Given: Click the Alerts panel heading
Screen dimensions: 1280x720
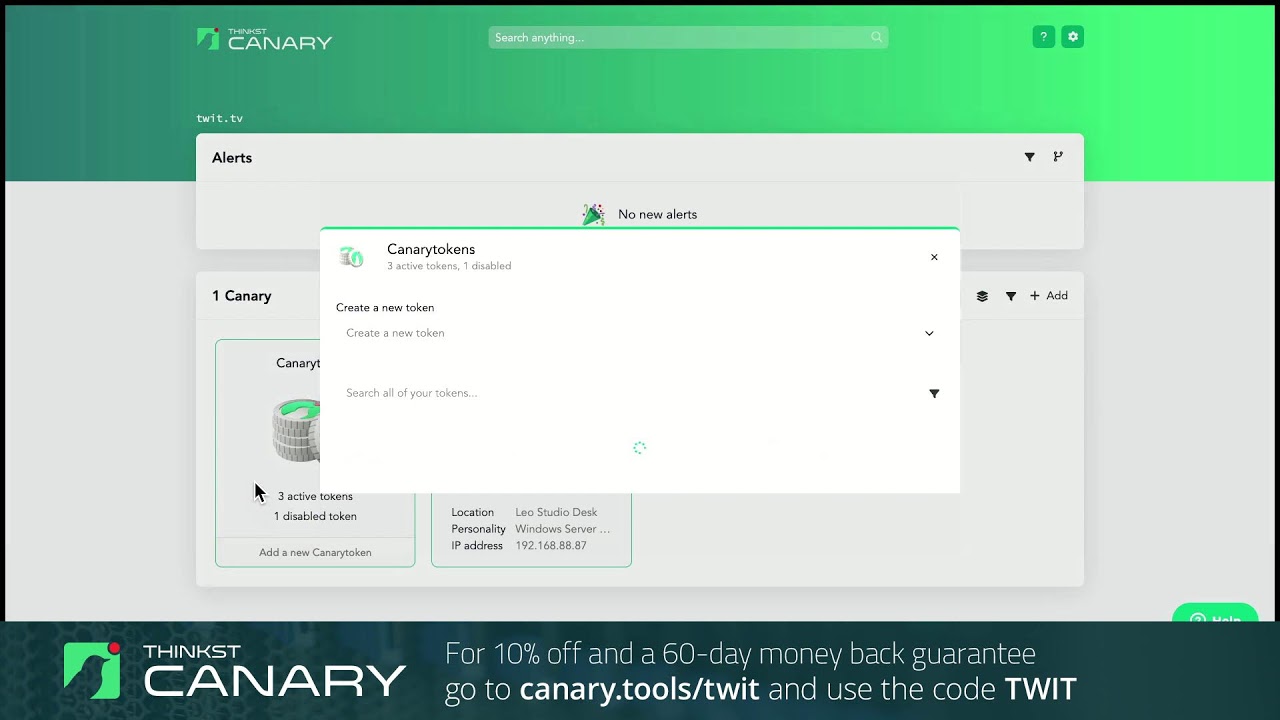Looking at the screenshot, I should click(x=232, y=158).
